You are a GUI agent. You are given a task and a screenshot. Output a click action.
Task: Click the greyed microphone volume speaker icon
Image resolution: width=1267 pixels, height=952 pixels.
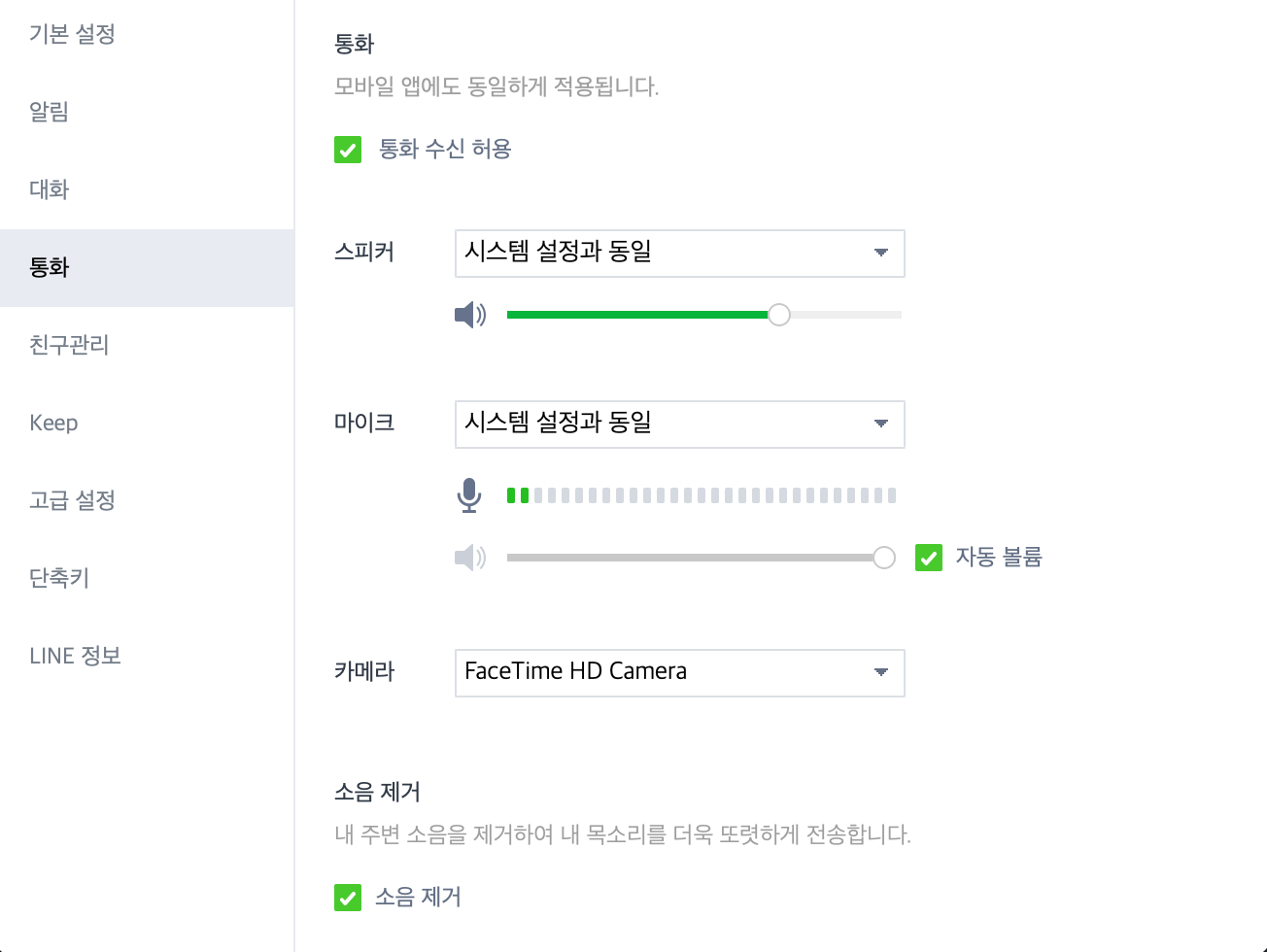tap(470, 558)
